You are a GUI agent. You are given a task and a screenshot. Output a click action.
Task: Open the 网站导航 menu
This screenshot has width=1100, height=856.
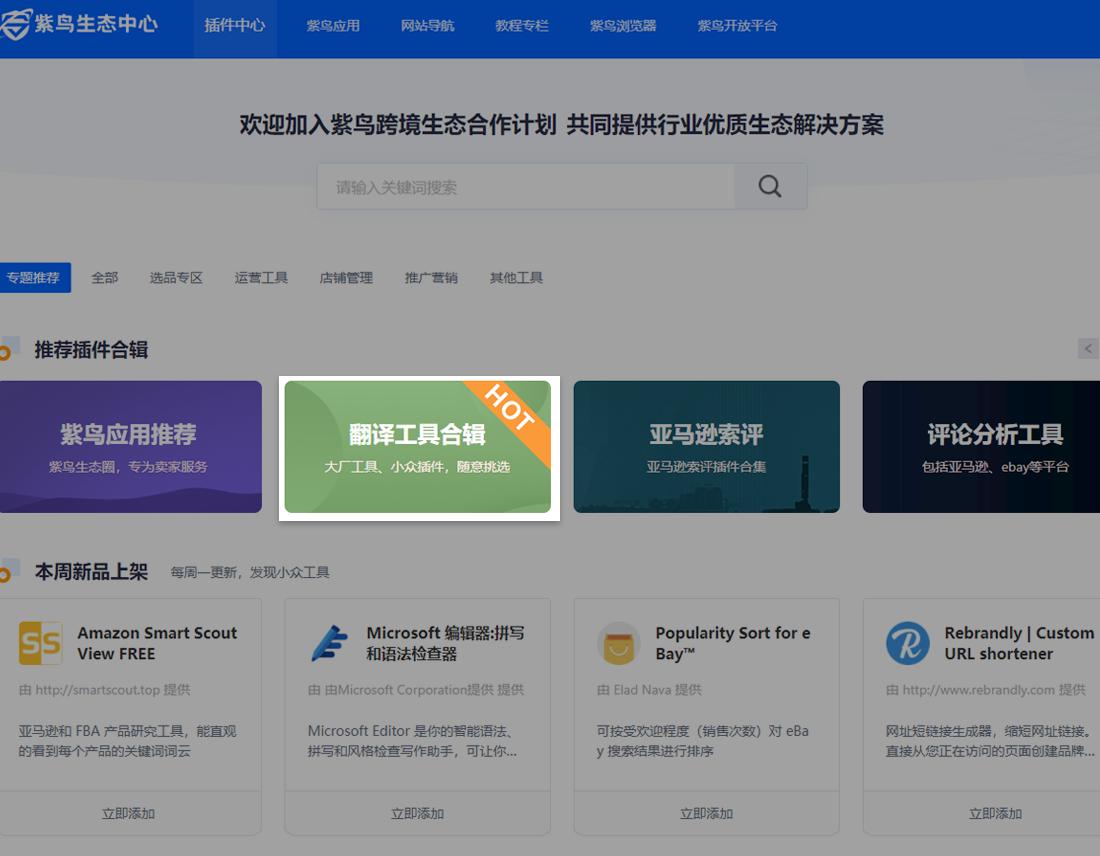point(427,27)
